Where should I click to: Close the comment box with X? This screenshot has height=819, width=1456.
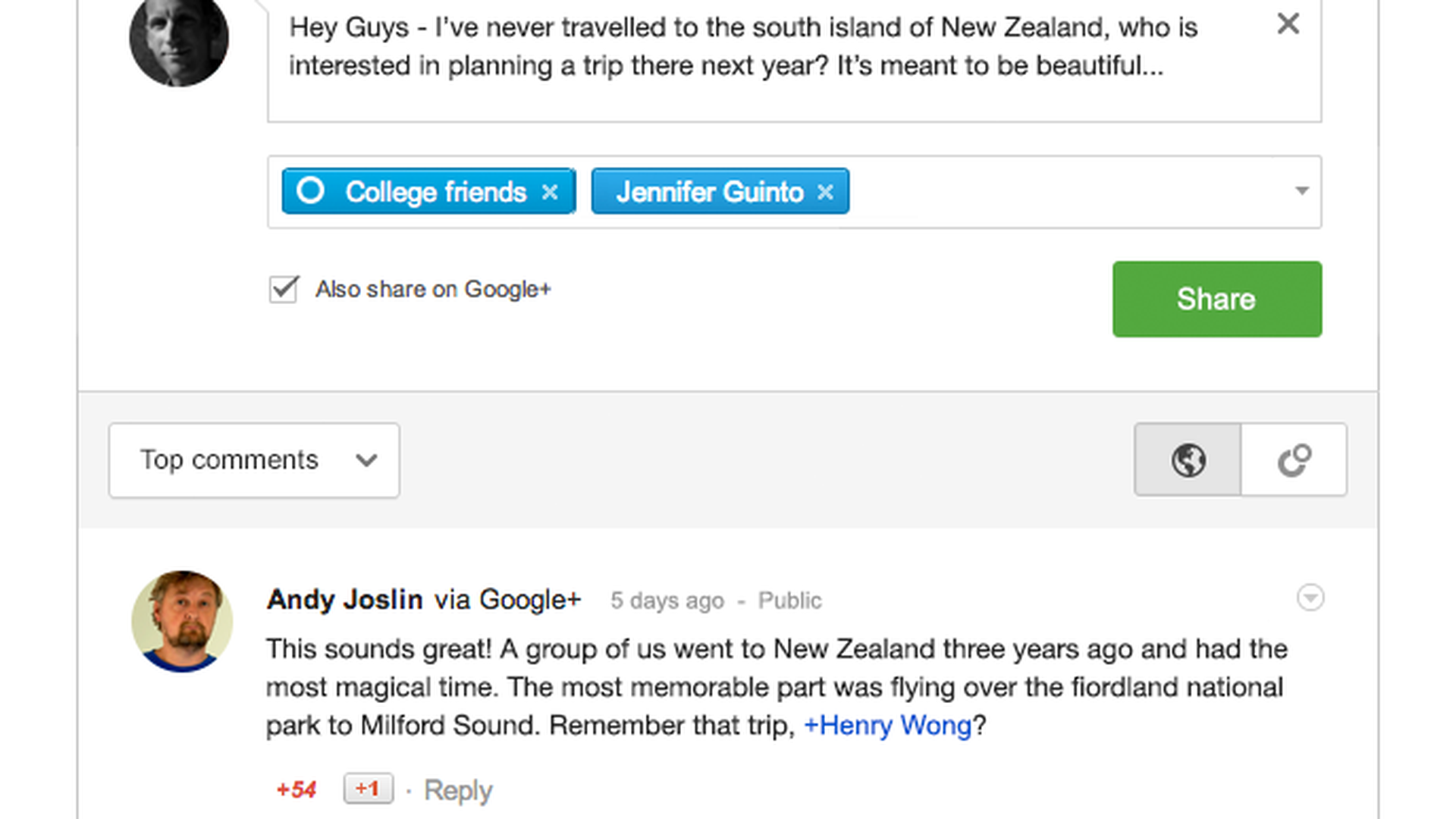tap(1288, 24)
